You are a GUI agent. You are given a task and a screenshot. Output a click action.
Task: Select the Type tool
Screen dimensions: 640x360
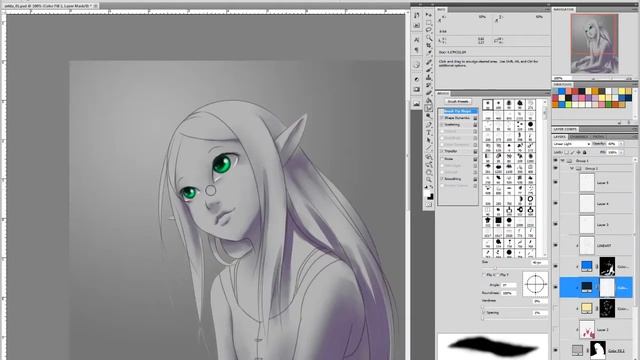coord(429,132)
